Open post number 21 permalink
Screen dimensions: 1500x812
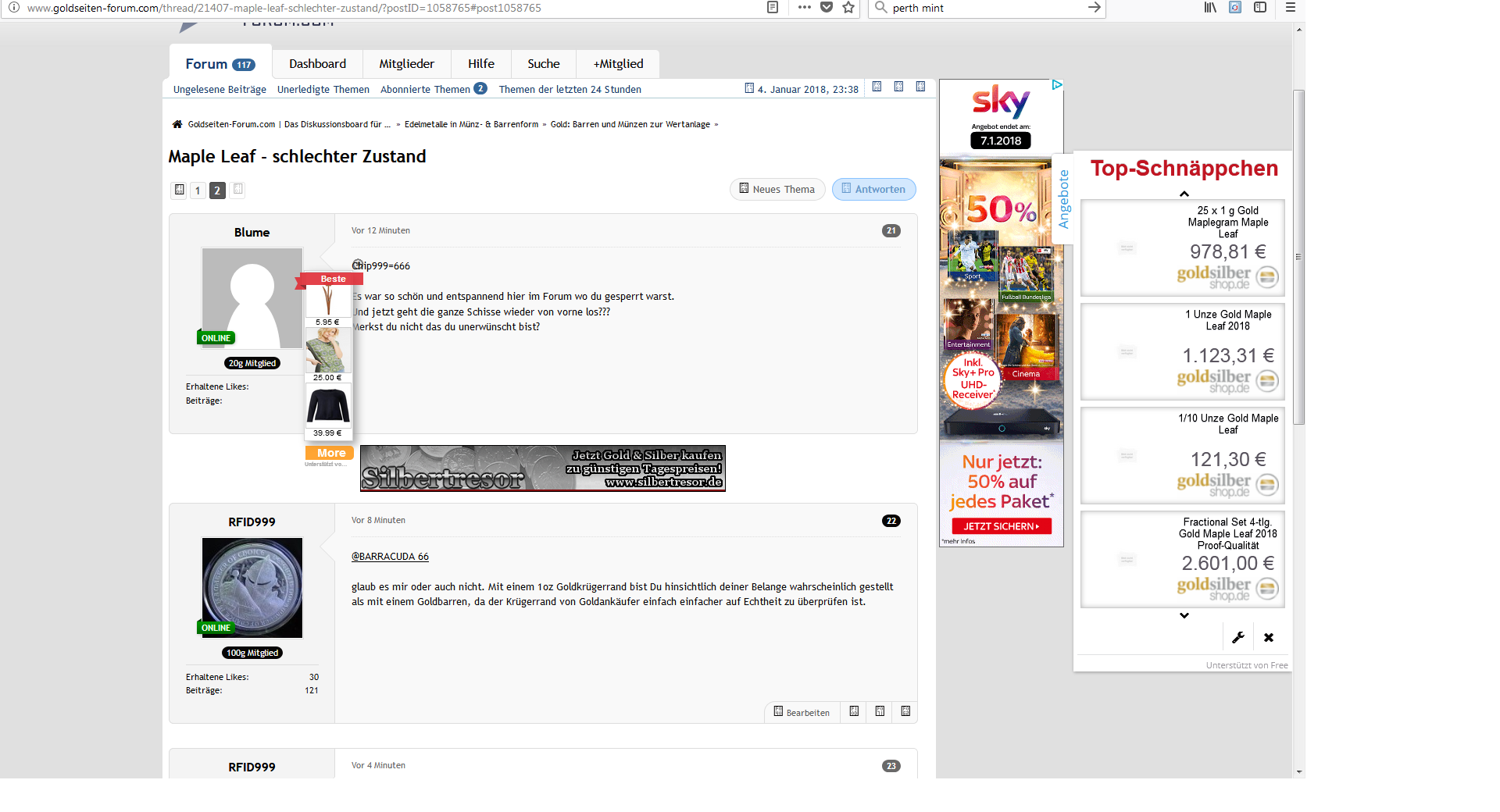click(891, 231)
